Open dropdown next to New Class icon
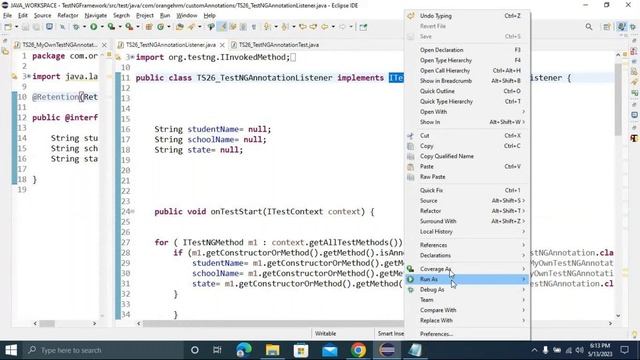This screenshot has width=640, height=360. pos(169,27)
